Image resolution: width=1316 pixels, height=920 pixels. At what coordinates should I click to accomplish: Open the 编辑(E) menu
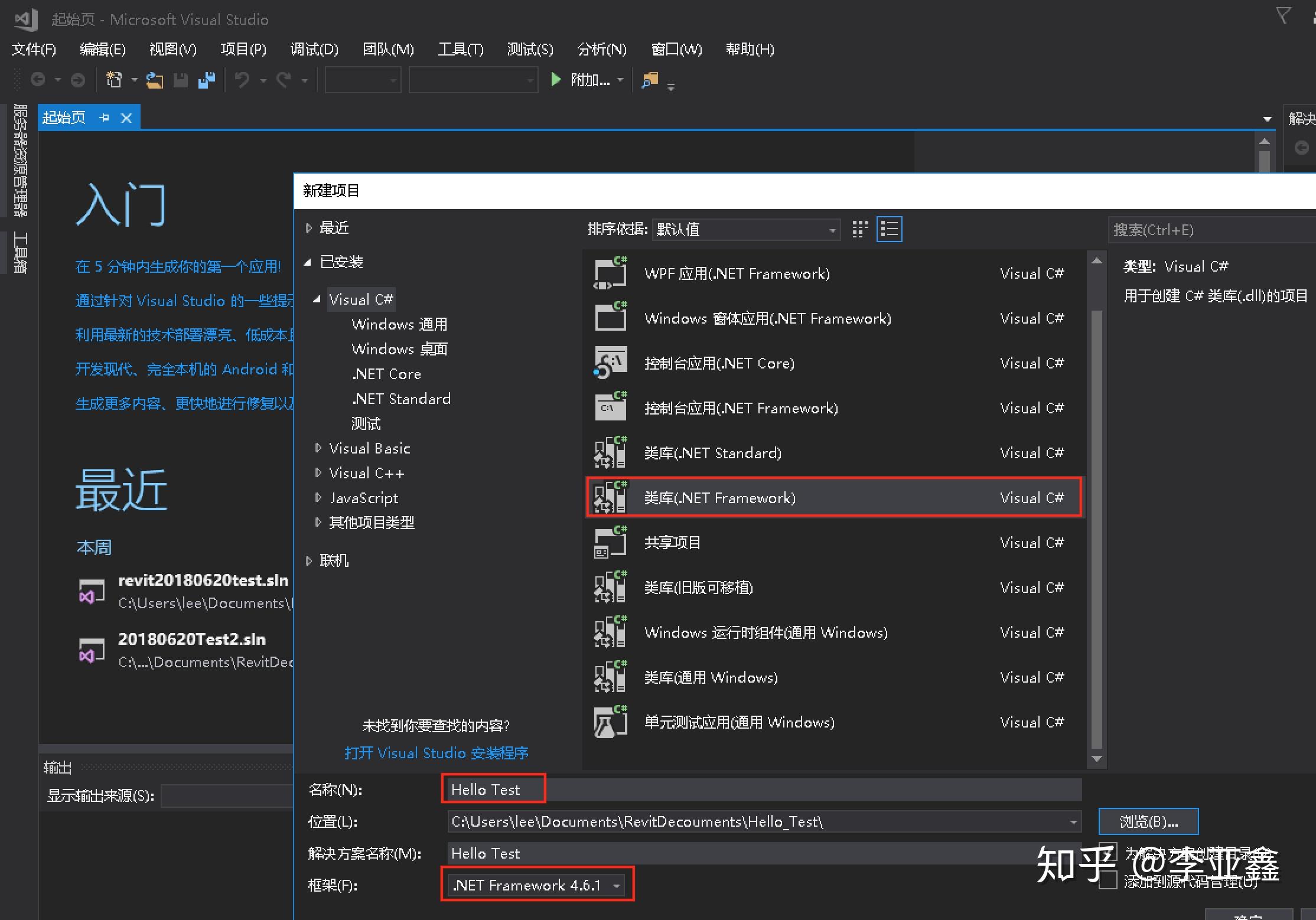(x=103, y=49)
